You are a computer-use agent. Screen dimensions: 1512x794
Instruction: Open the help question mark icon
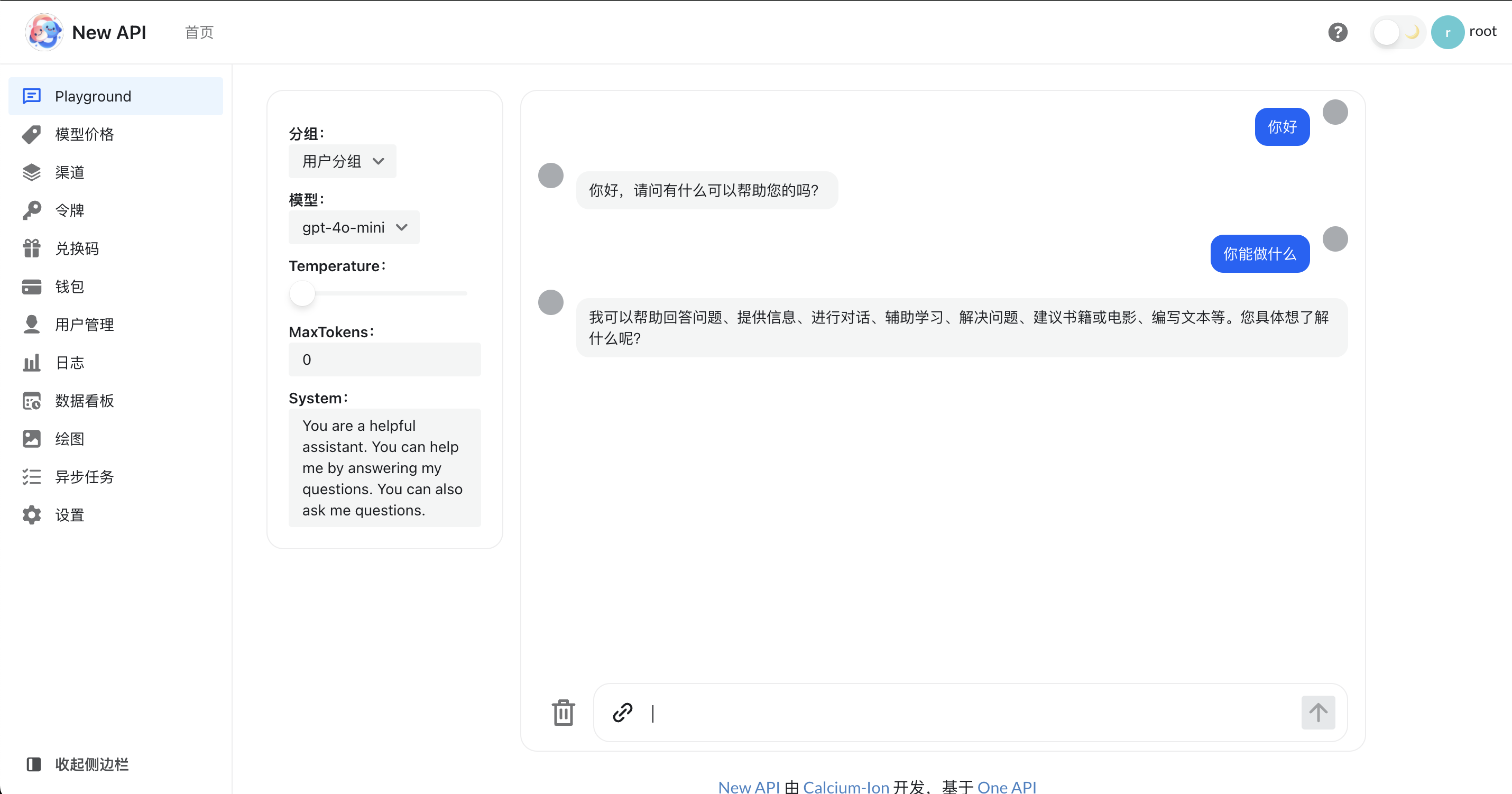pyautogui.click(x=1338, y=32)
